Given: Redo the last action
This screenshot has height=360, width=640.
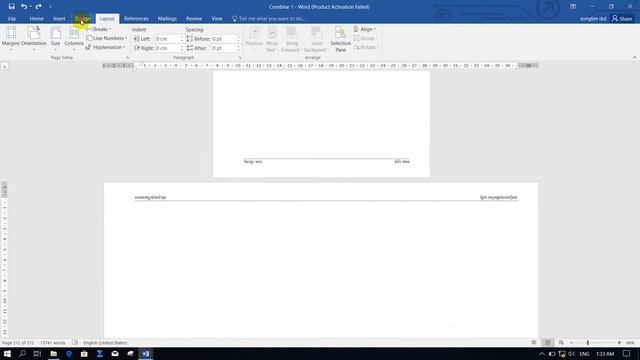Looking at the screenshot, I should pos(38,7).
